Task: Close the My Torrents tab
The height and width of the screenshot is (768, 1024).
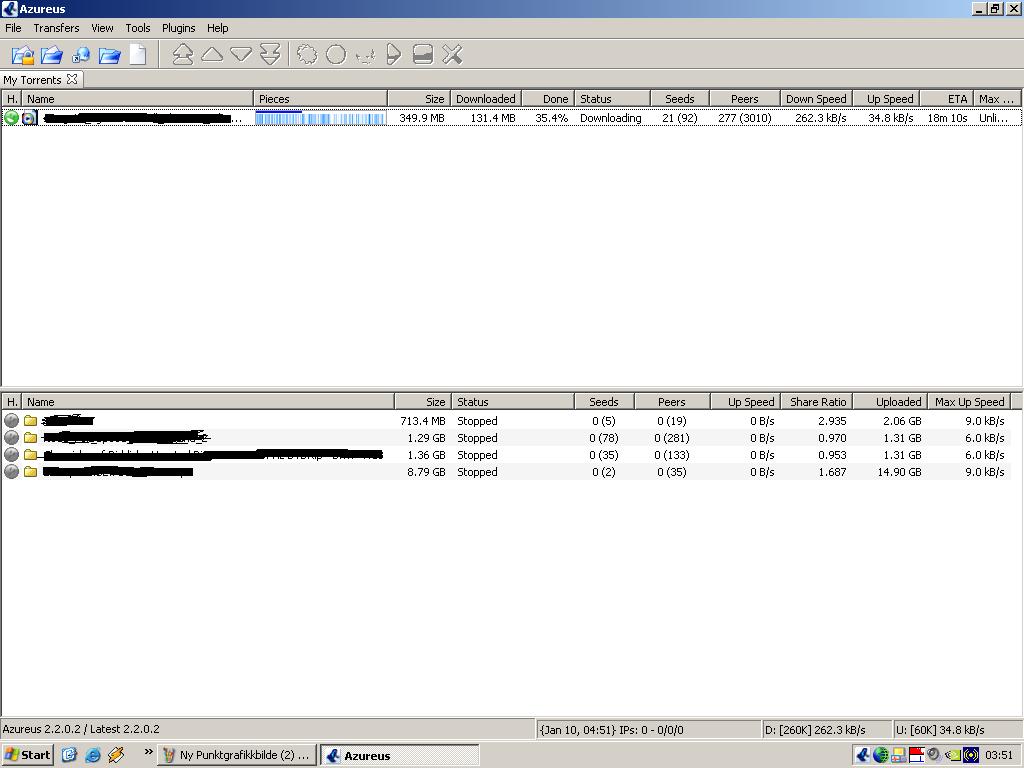Action: click(72, 79)
